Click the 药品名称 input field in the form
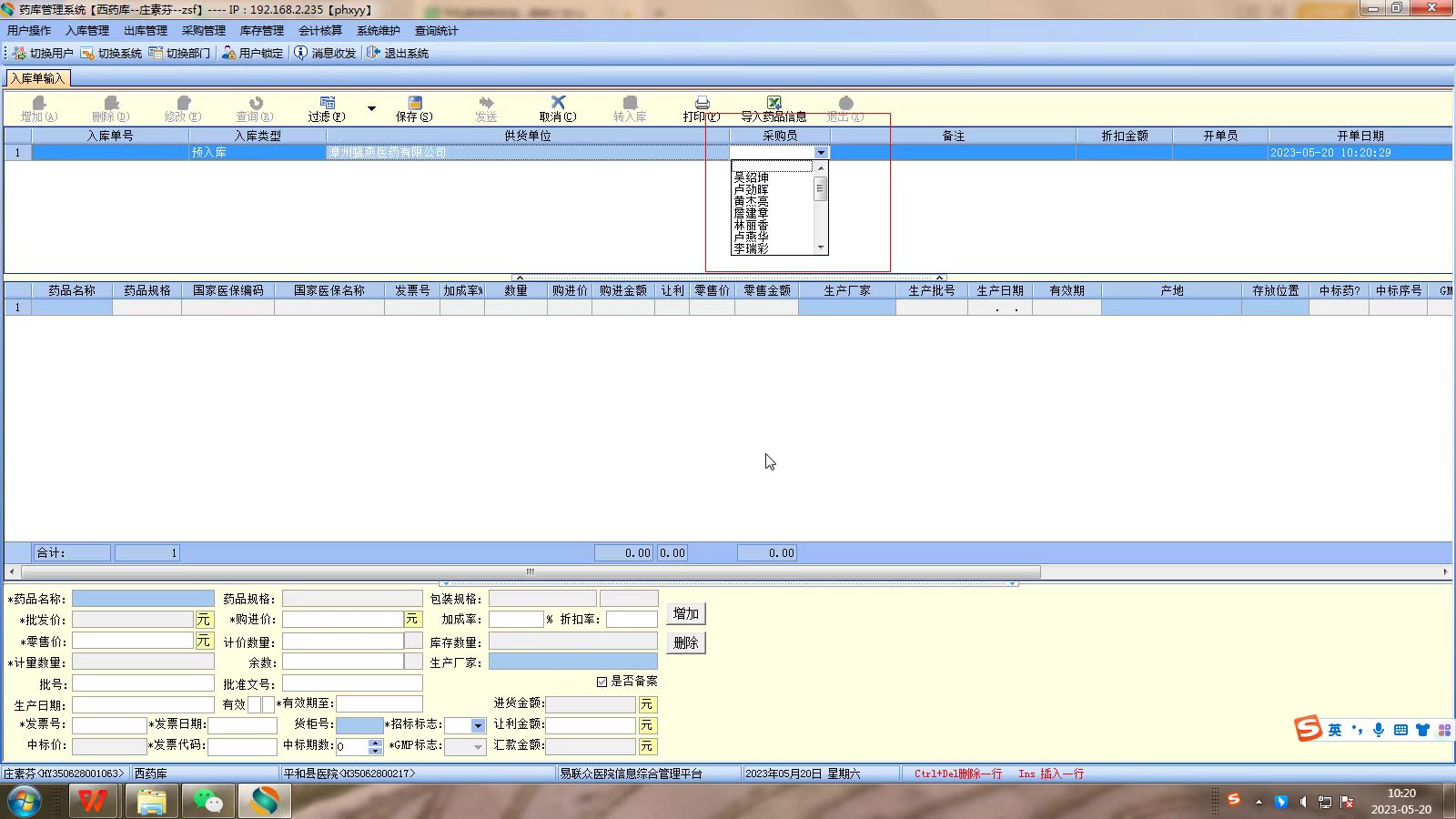The image size is (1456, 819). [x=144, y=599]
